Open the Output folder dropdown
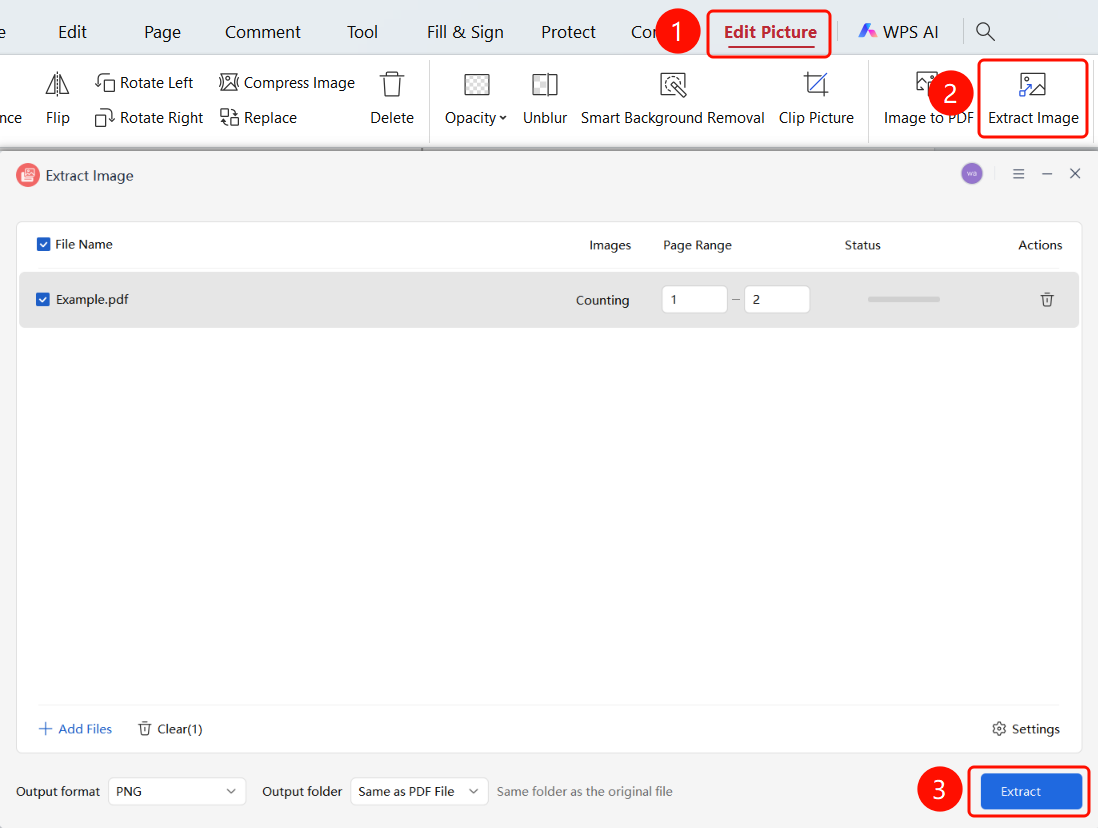 click(419, 792)
